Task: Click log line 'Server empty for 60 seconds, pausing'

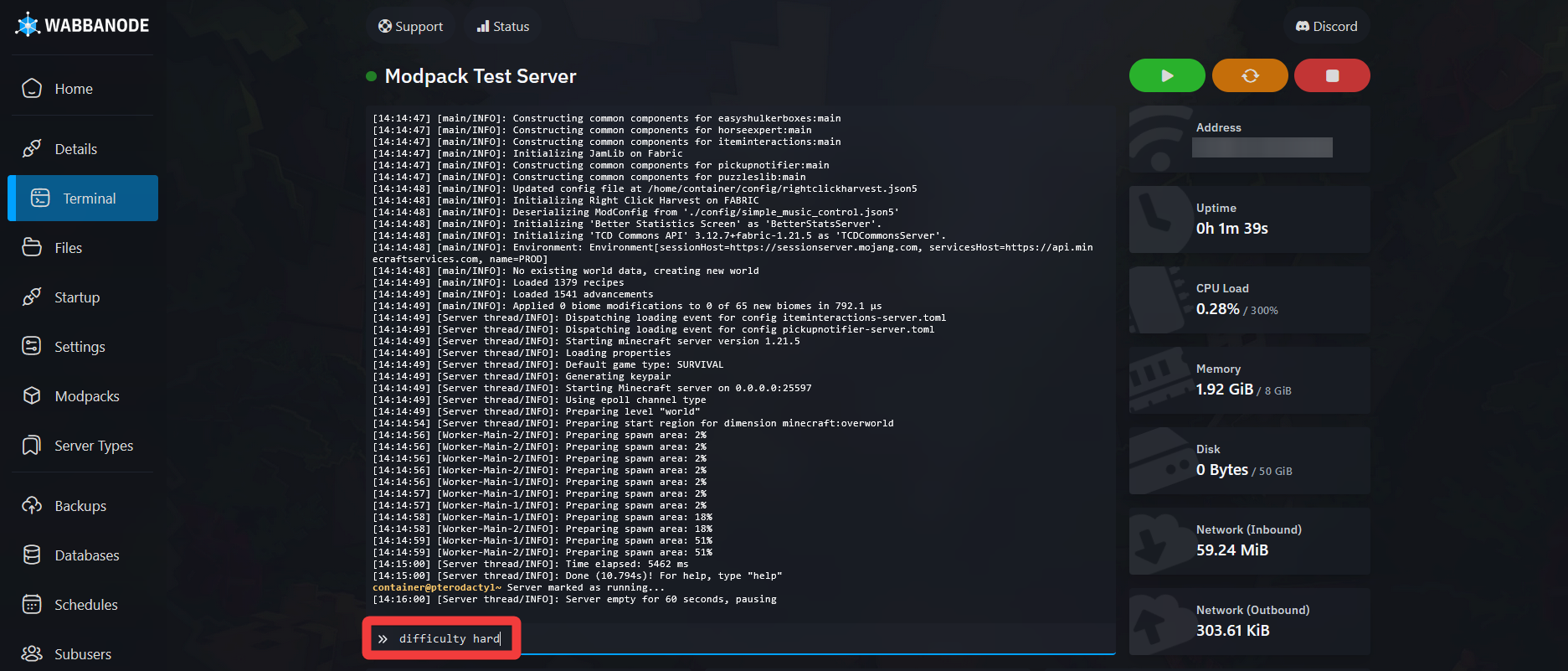Action: (574, 599)
